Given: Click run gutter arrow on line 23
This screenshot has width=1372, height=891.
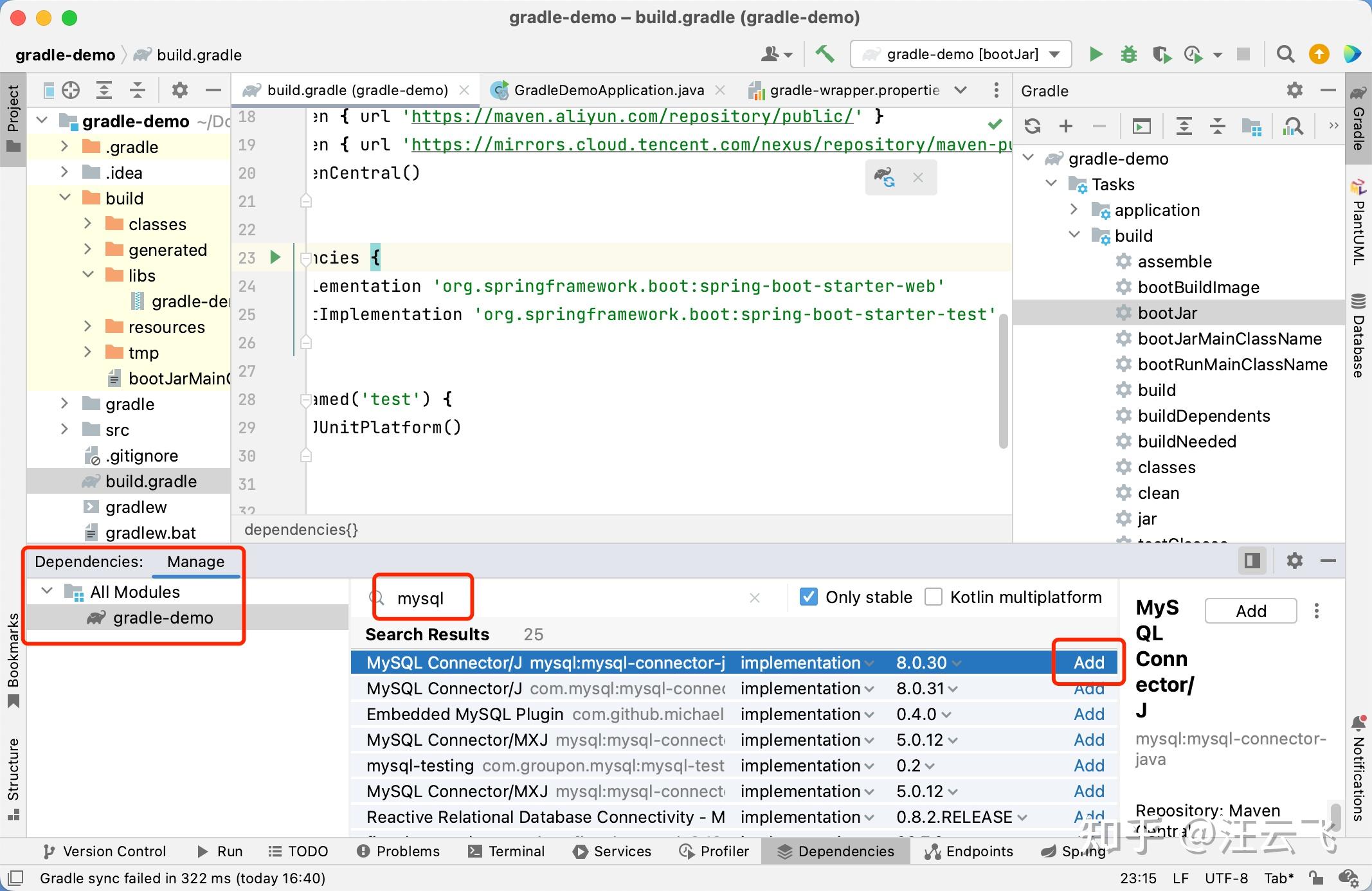Looking at the screenshot, I should coord(276,258).
